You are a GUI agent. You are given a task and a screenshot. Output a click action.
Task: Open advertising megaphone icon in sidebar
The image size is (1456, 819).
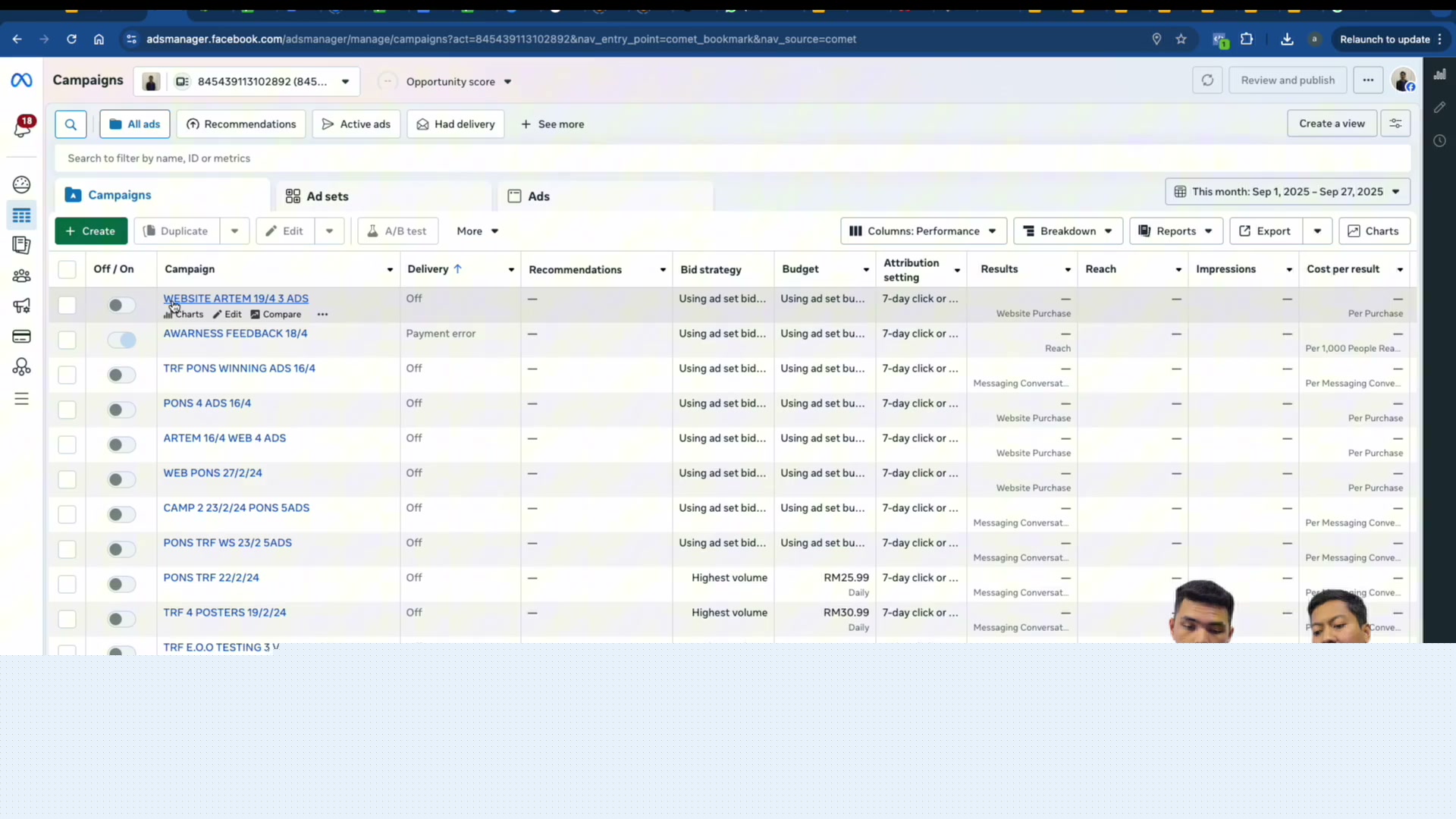(x=21, y=306)
